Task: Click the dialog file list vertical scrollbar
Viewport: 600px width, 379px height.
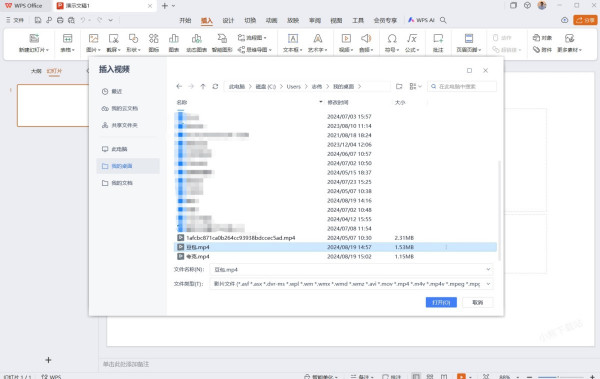Action: [x=499, y=211]
